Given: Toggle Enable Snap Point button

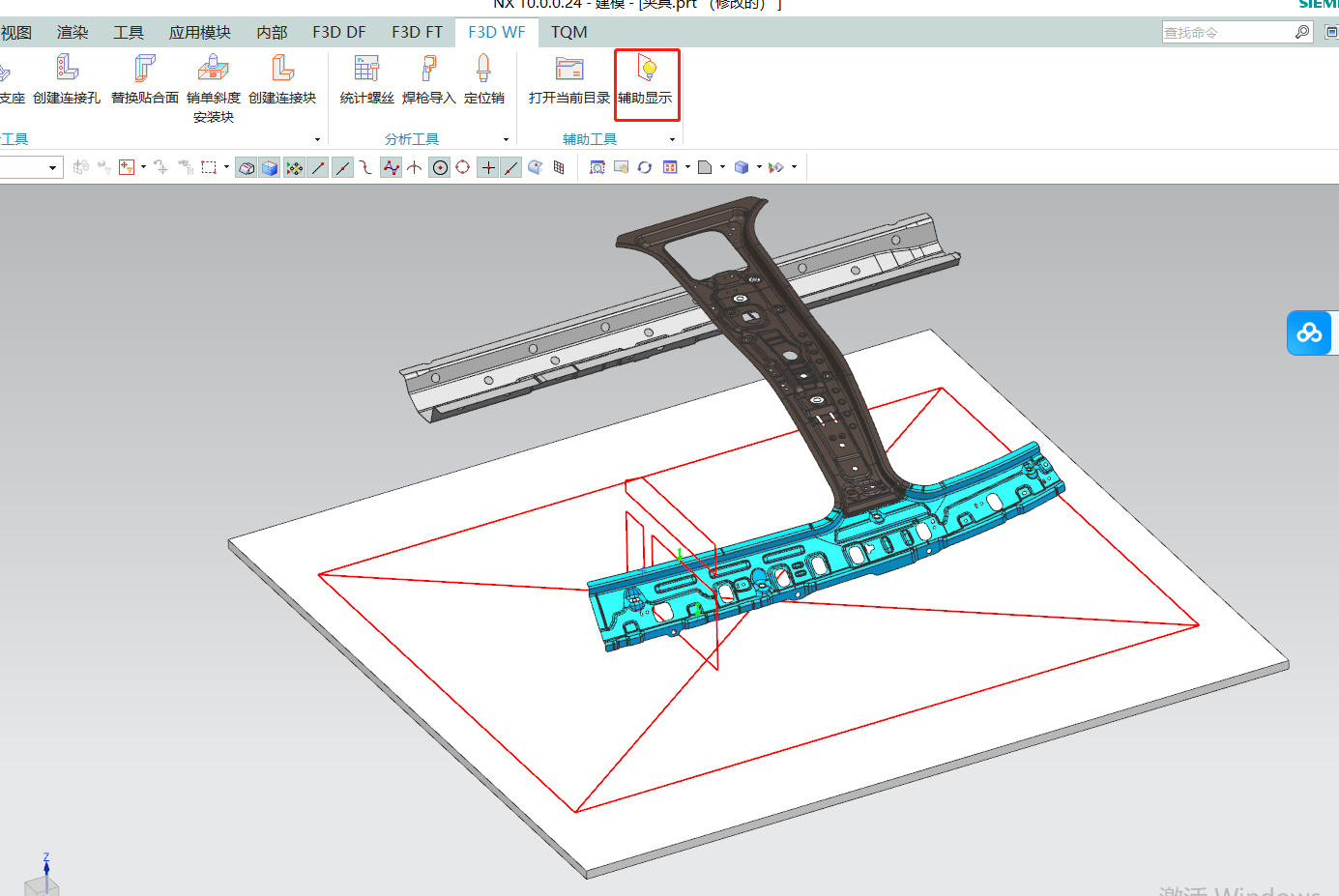Looking at the screenshot, I should (x=295, y=167).
